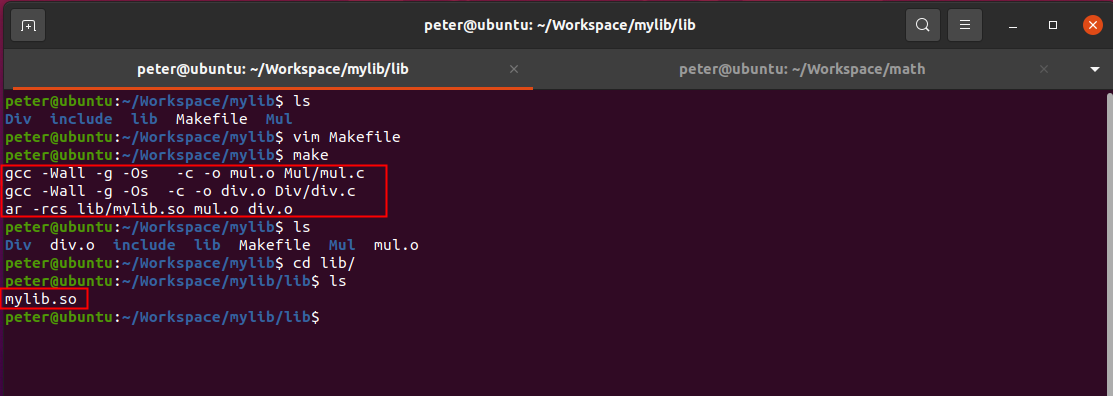Image resolution: width=1113 pixels, height=396 pixels.
Task: Minimize the terminal window
Action: [x=1014, y=26]
